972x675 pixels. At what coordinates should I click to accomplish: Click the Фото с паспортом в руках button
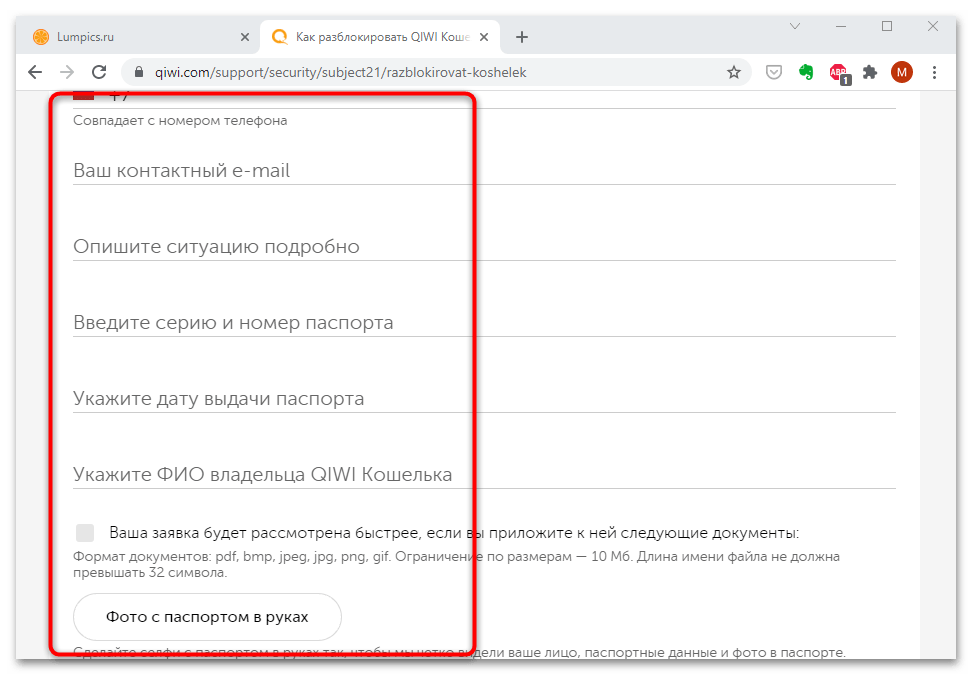coord(207,617)
